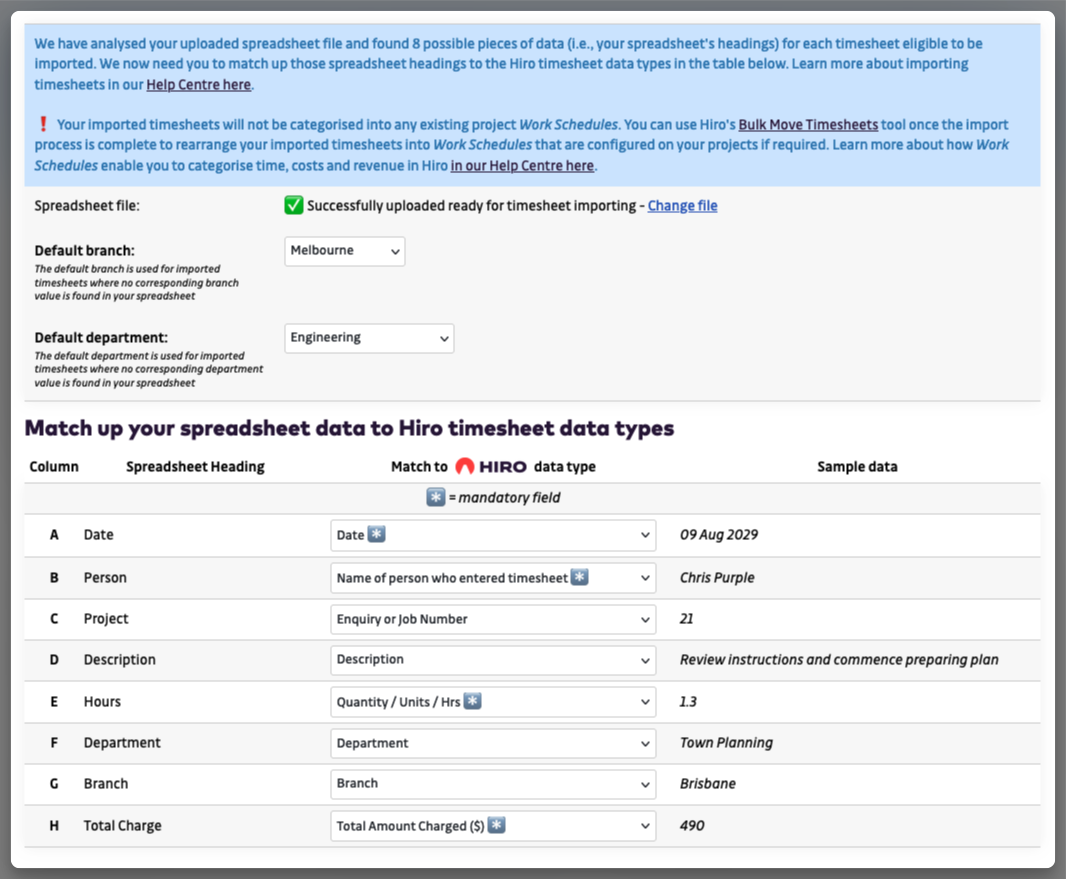1066x879 pixels.
Task: Click the 'Change file' link
Action: (x=682, y=206)
